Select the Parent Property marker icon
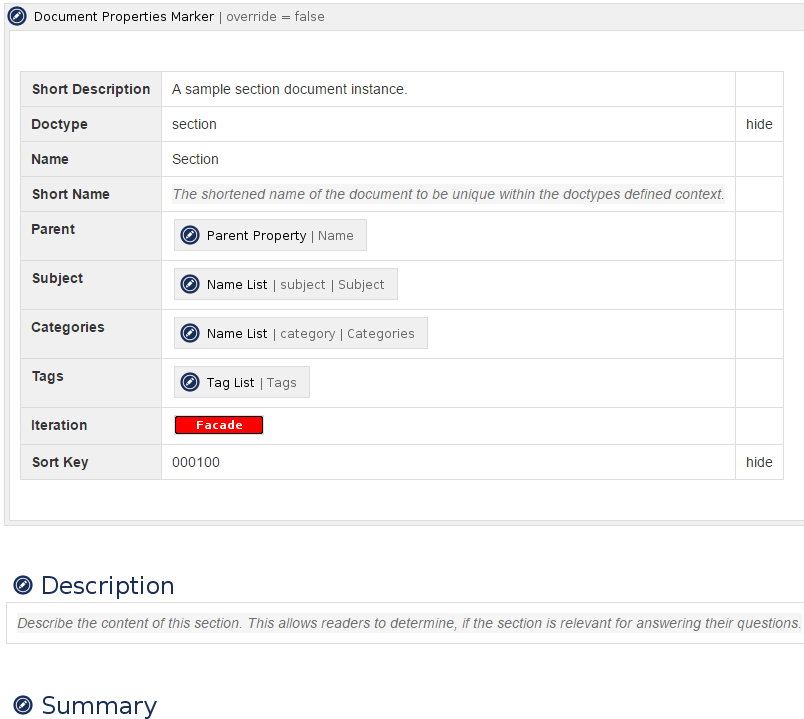Image resolution: width=804 pixels, height=719 pixels. click(x=189, y=235)
